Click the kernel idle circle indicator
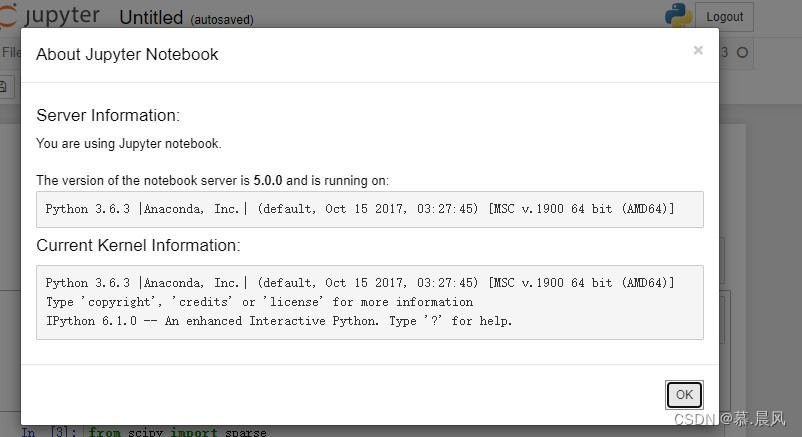Image resolution: width=802 pixels, height=437 pixels. pos(742,52)
